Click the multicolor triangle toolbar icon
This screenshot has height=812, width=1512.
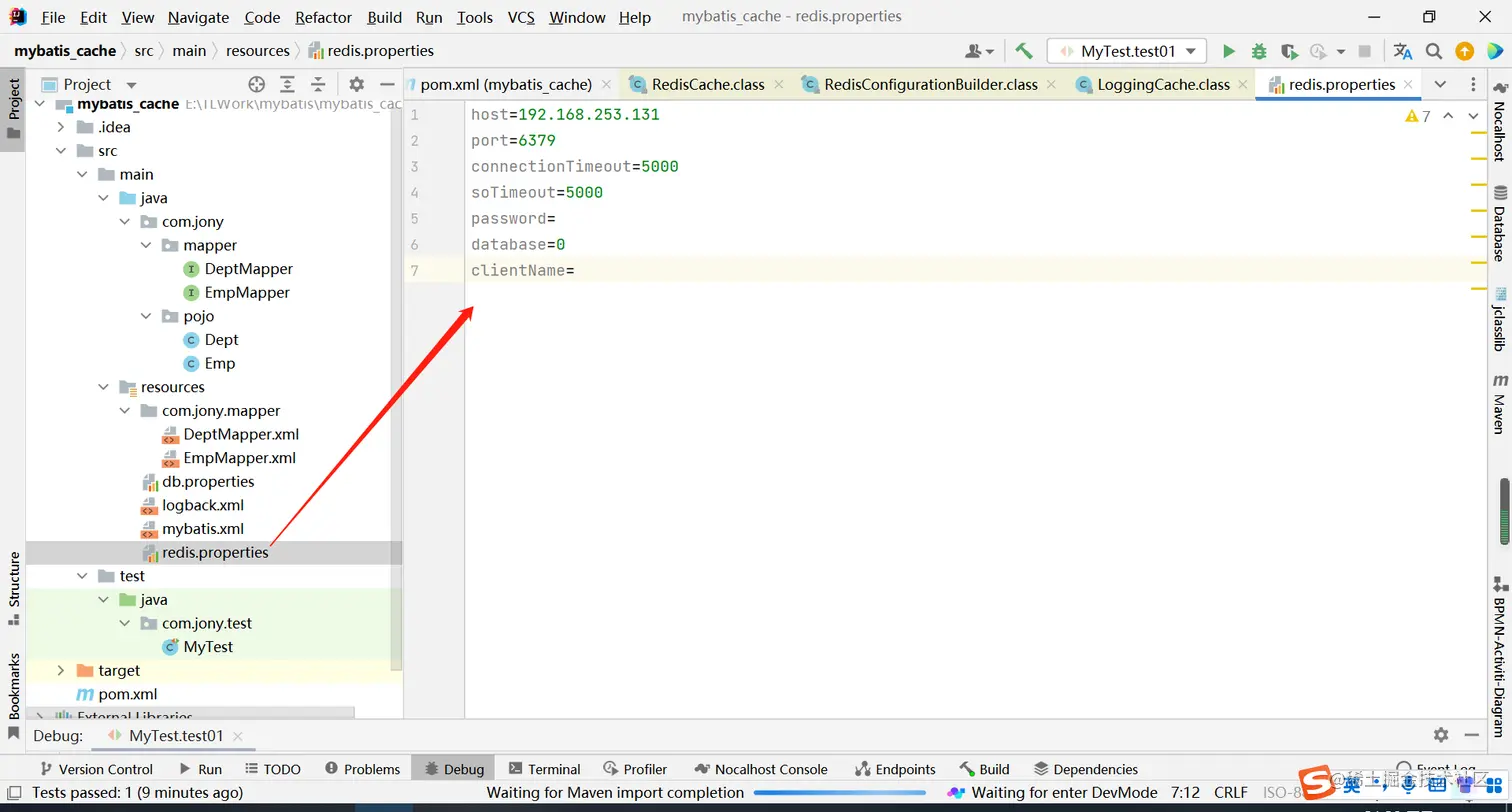[x=1494, y=51]
